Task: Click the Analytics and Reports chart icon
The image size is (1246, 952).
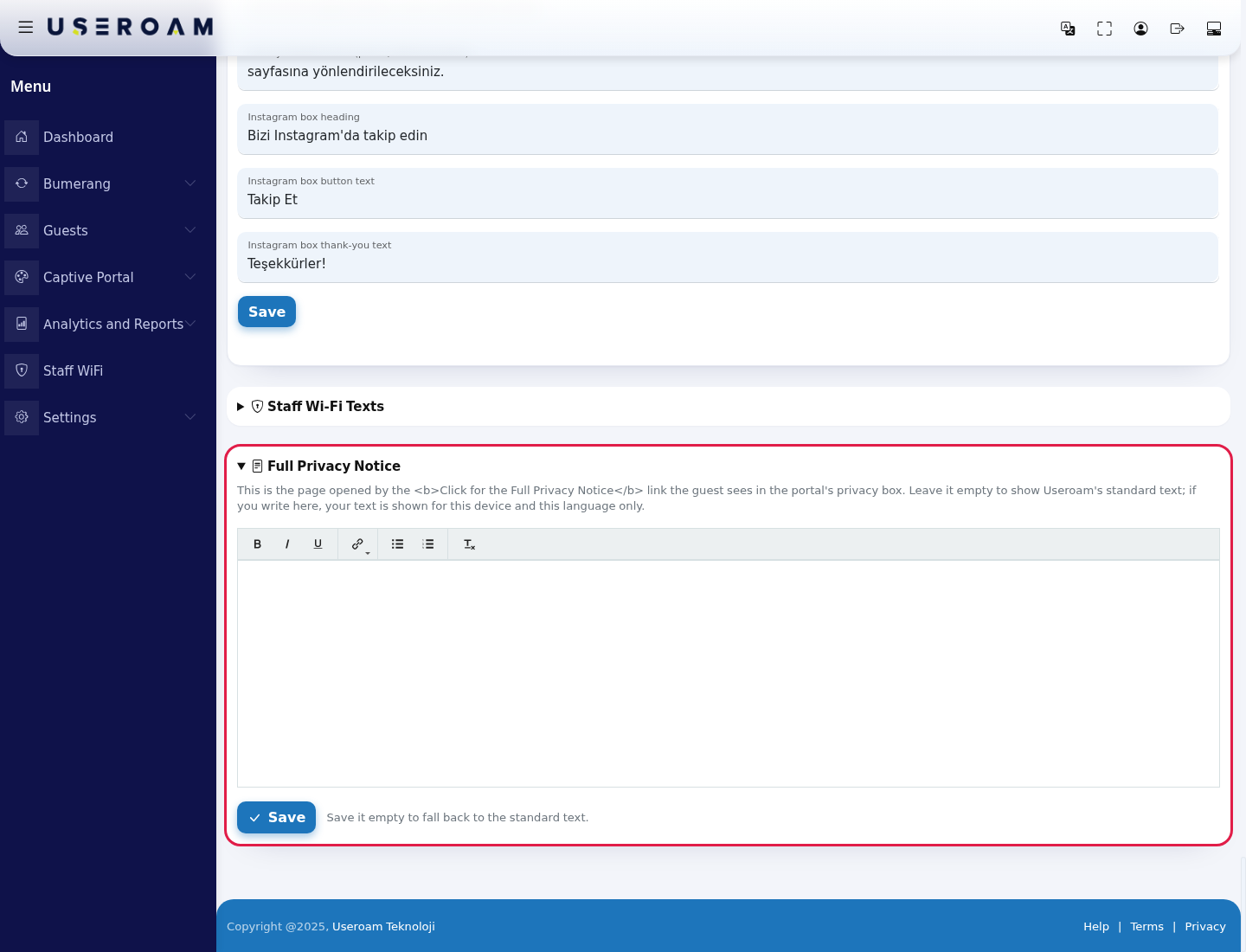Action: pyautogui.click(x=22, y=324)
